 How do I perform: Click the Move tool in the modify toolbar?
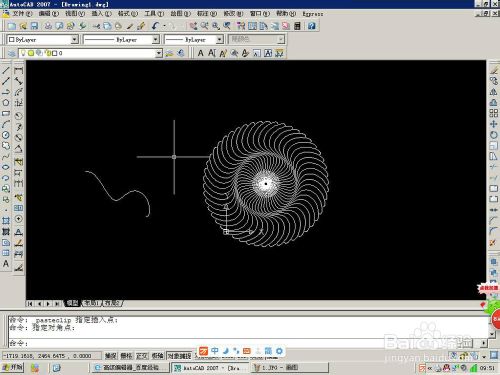click(x=494, y=124)
